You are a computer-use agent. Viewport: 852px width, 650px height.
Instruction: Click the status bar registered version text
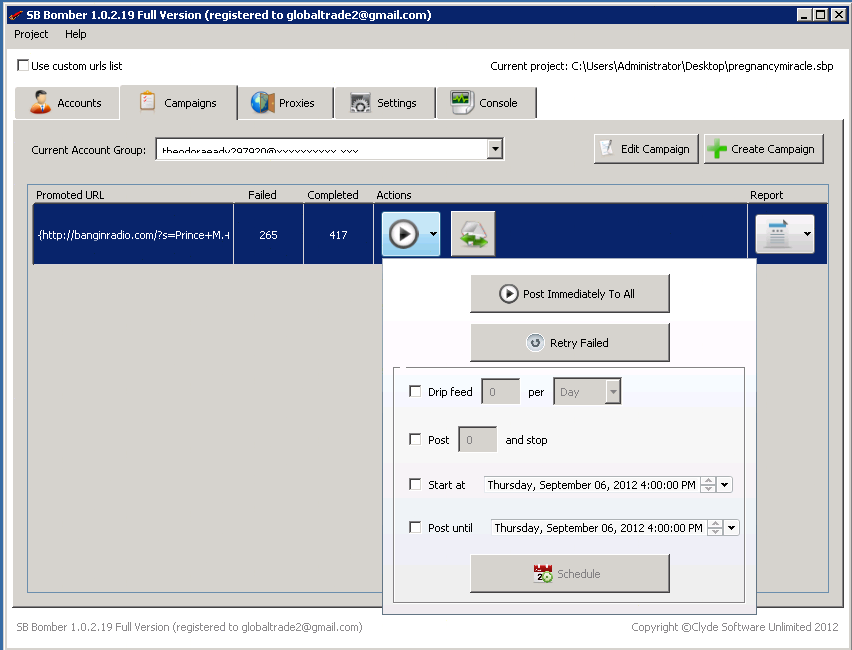[189, 627]
